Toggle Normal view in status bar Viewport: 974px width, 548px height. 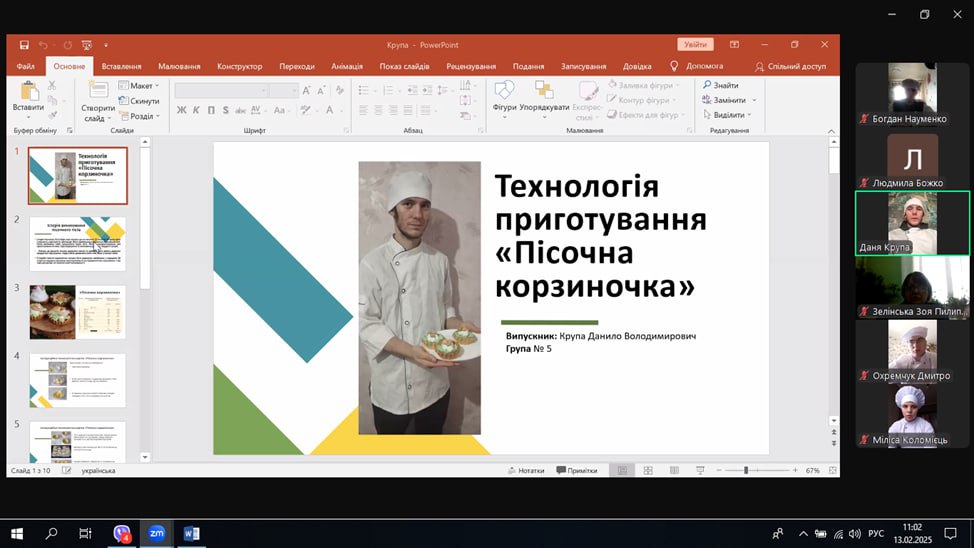622,470
